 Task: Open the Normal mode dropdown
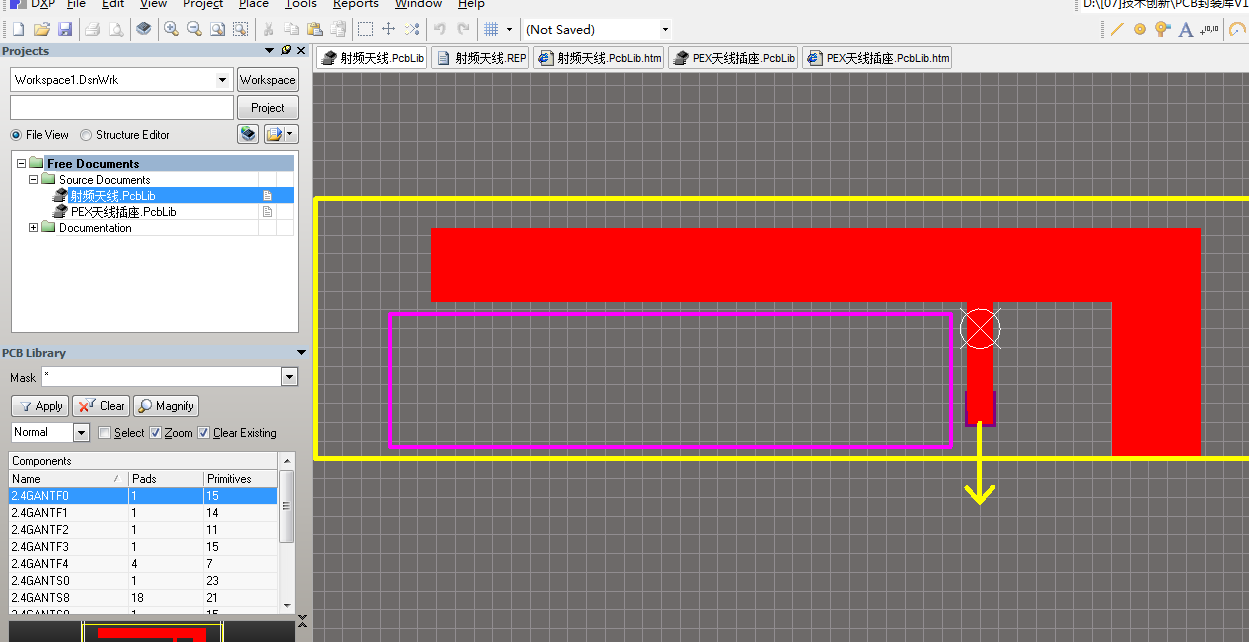coord(82,432)
